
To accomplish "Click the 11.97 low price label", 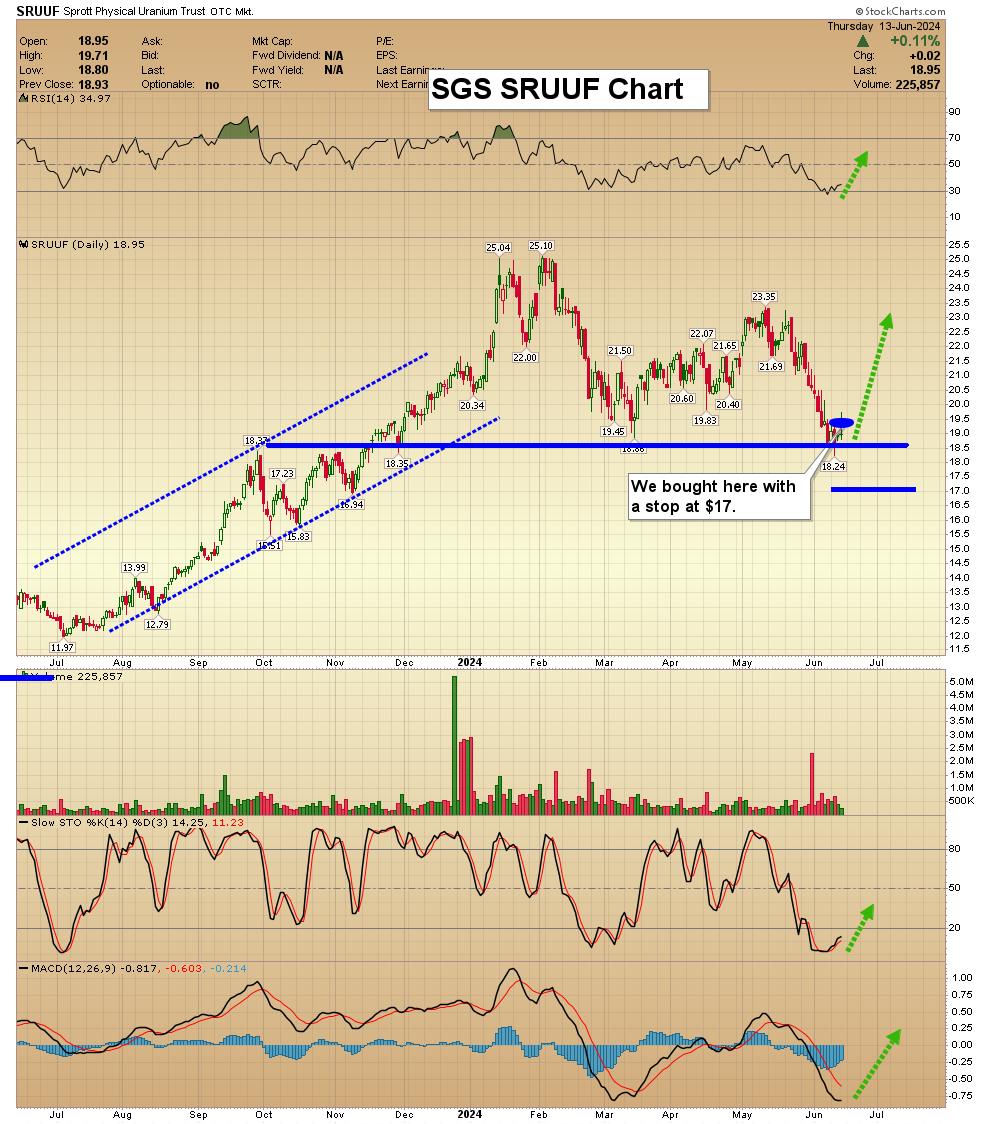I will pyautogui.click(x=62, y=647).
